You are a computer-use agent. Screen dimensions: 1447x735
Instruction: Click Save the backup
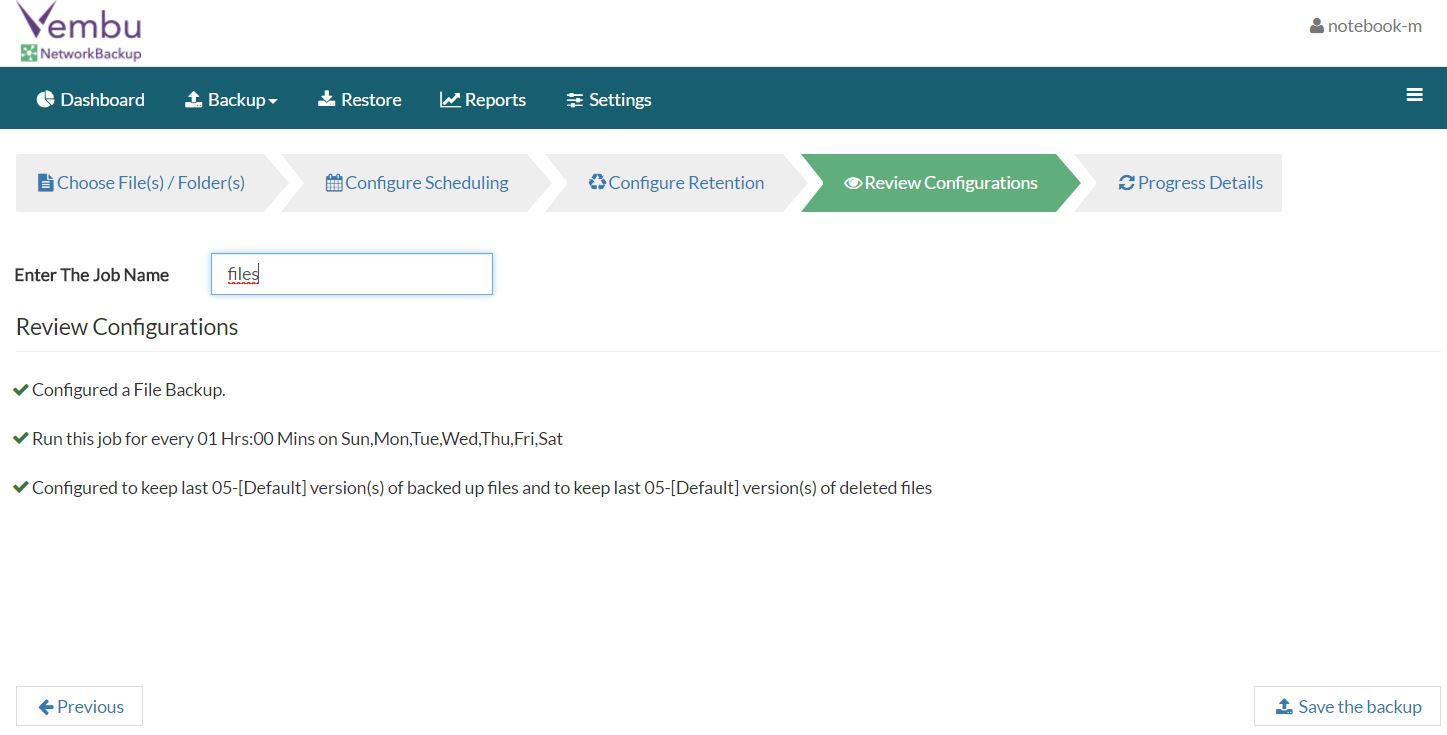1347,706
